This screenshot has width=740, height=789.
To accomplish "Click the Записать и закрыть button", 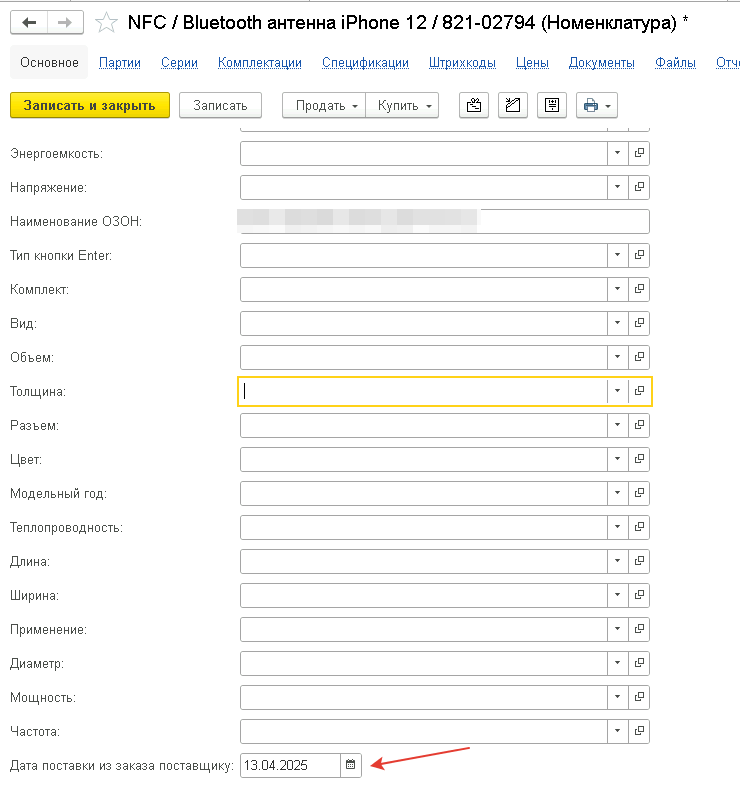I will click(90, 105).
